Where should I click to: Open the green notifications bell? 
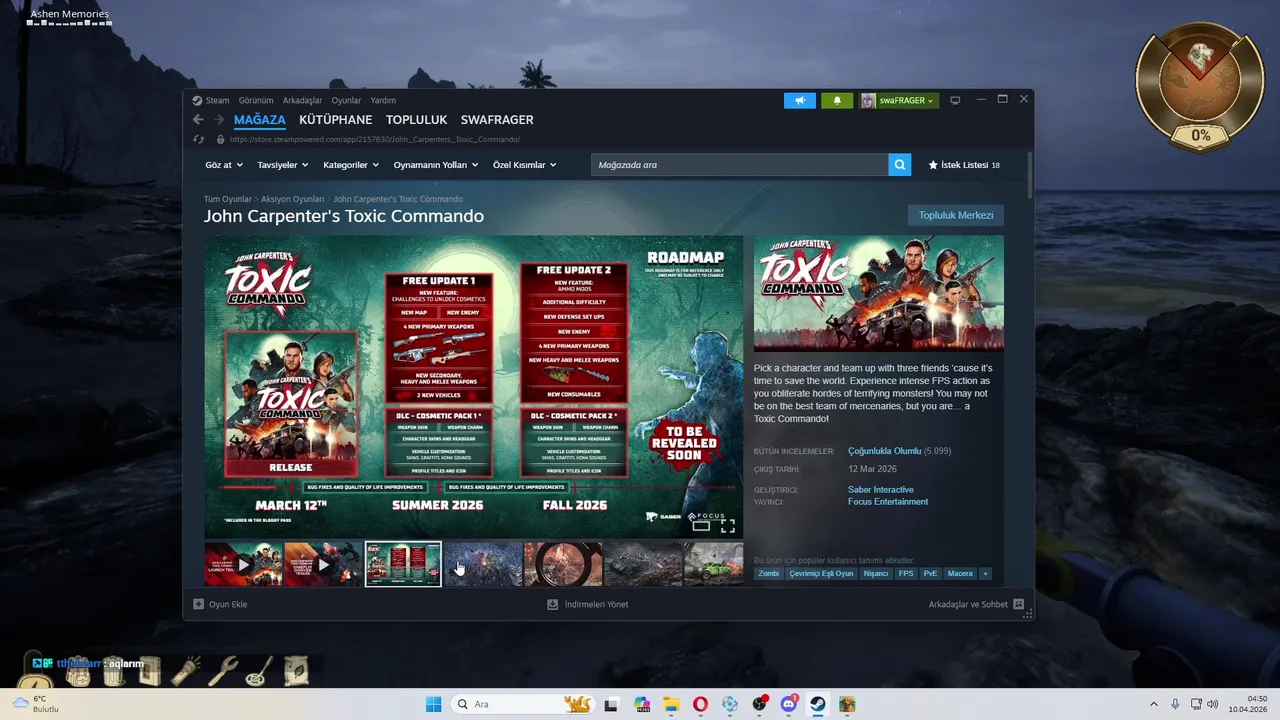pos(837,100)
